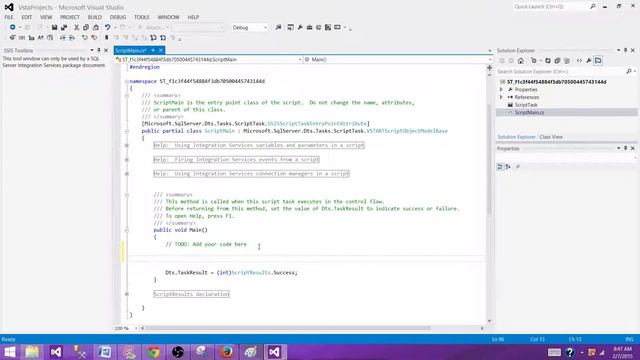Click the Cut scissors icon

pos(76,27)
